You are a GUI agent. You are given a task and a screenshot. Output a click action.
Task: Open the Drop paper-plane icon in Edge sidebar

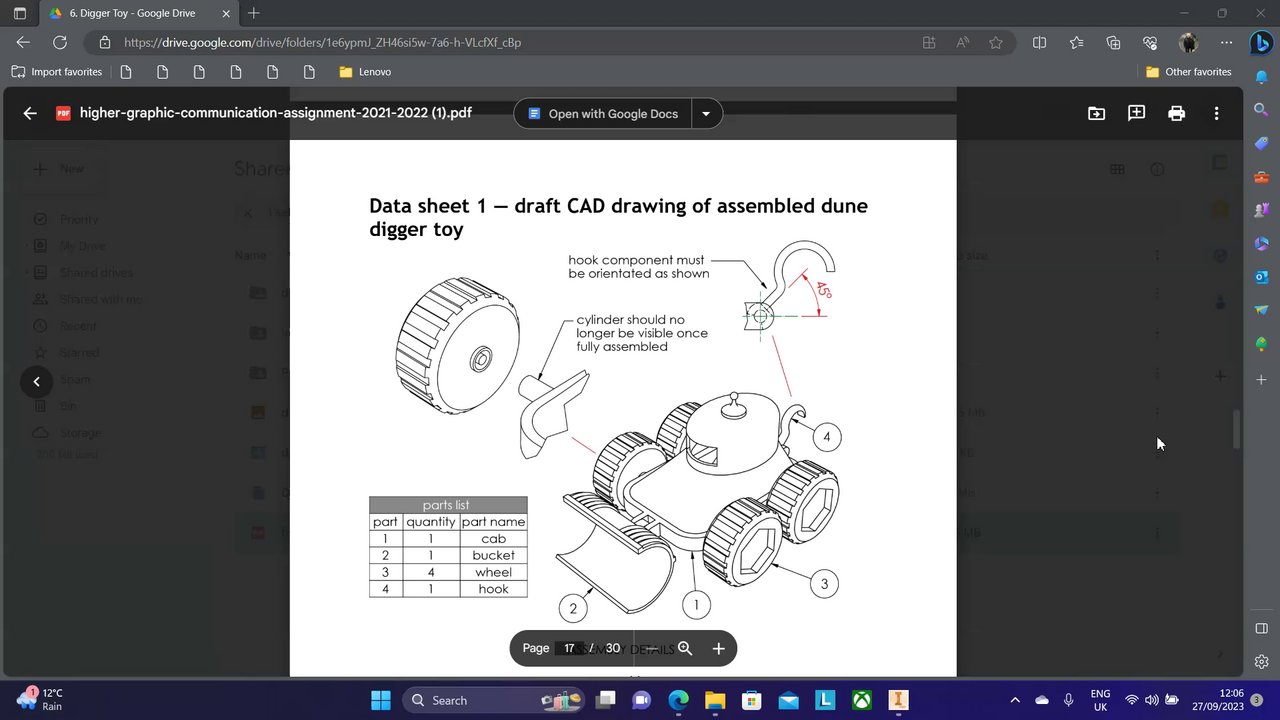[x=1261, y=310]
